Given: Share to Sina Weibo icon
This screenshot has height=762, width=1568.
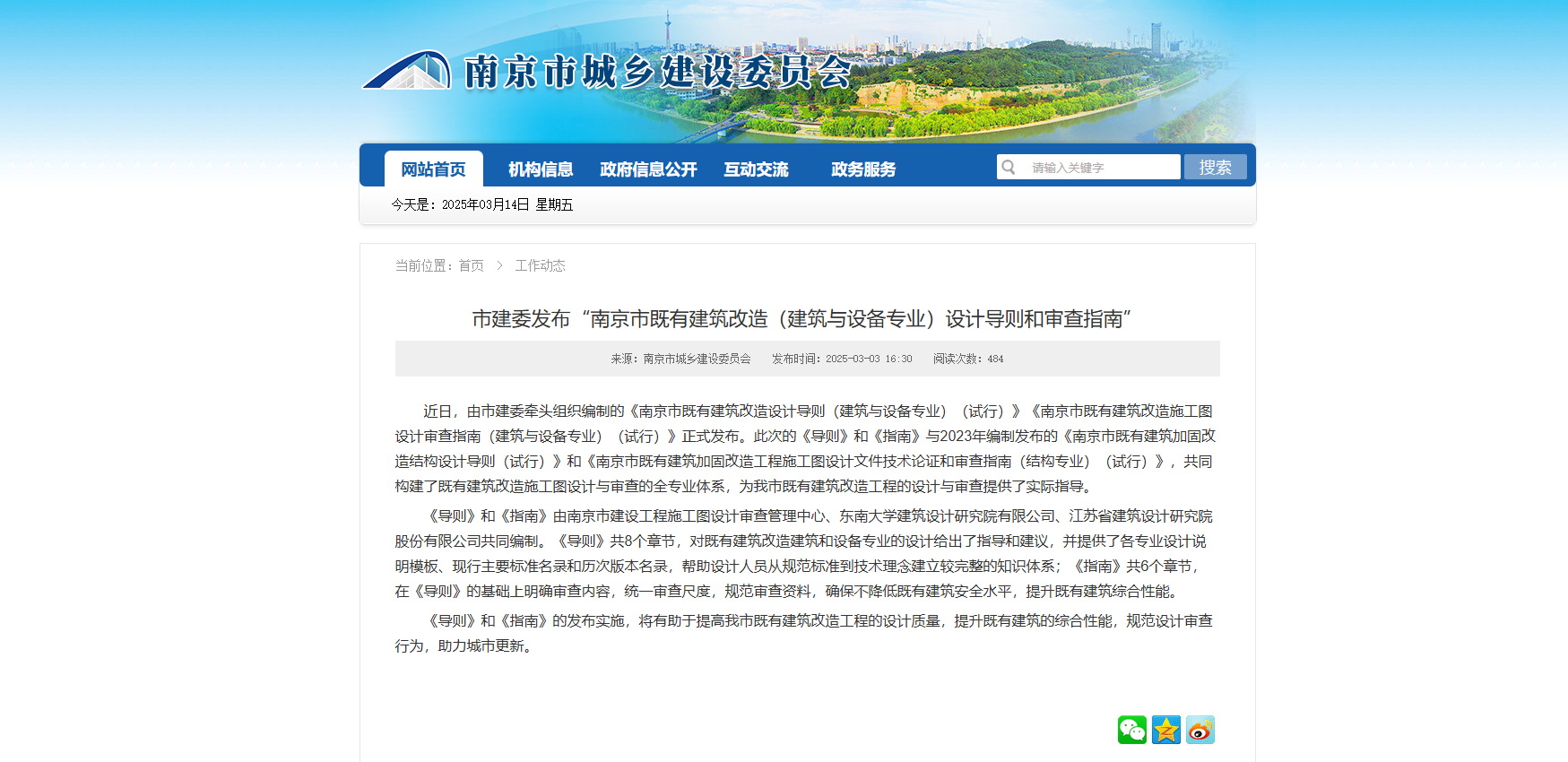Looking at the screenshot, I should 1200,730.
